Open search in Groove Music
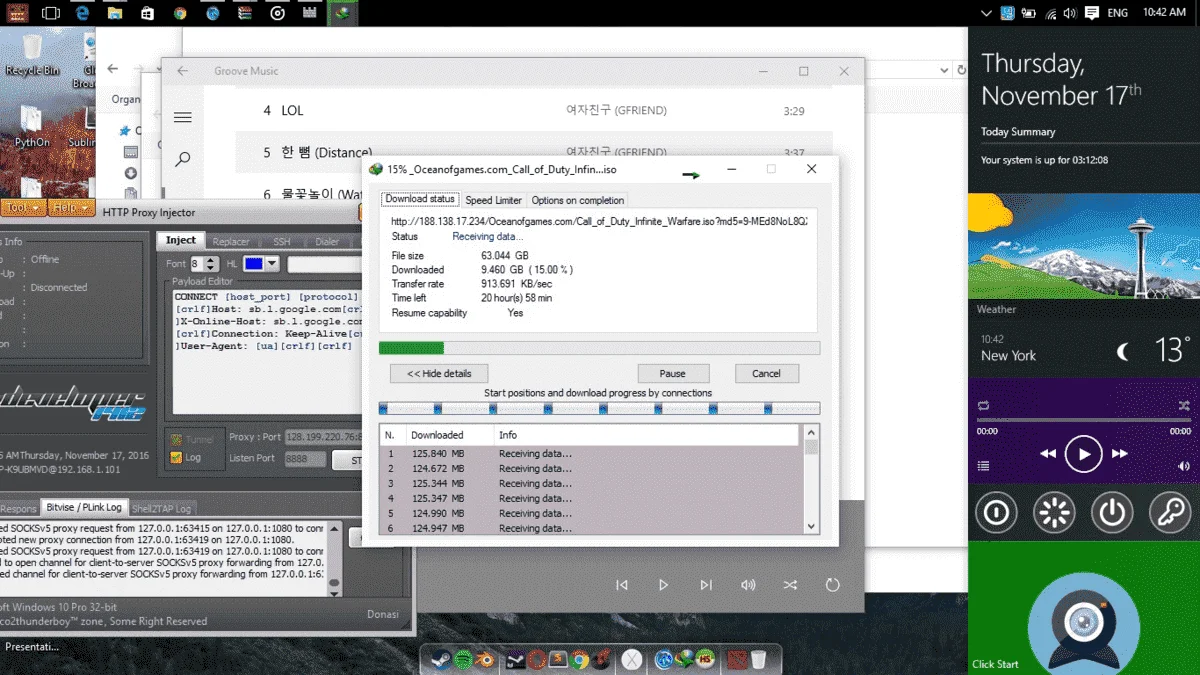The width and height of the screenshot is (1200, 675). 182,159
